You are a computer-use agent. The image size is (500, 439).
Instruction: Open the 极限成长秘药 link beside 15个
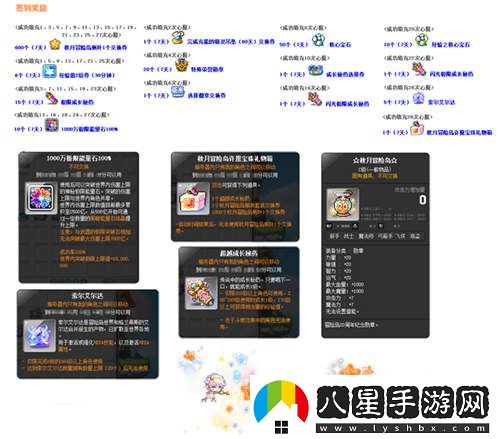pyautogui.click(x=77, y=102)
